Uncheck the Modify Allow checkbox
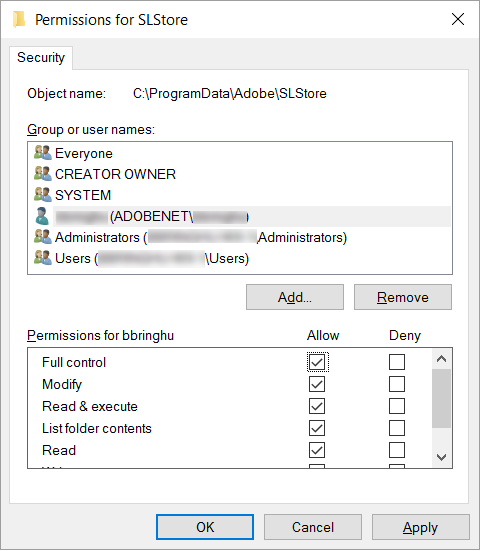Viewport: 481px width, 551px height. [317, 384]
